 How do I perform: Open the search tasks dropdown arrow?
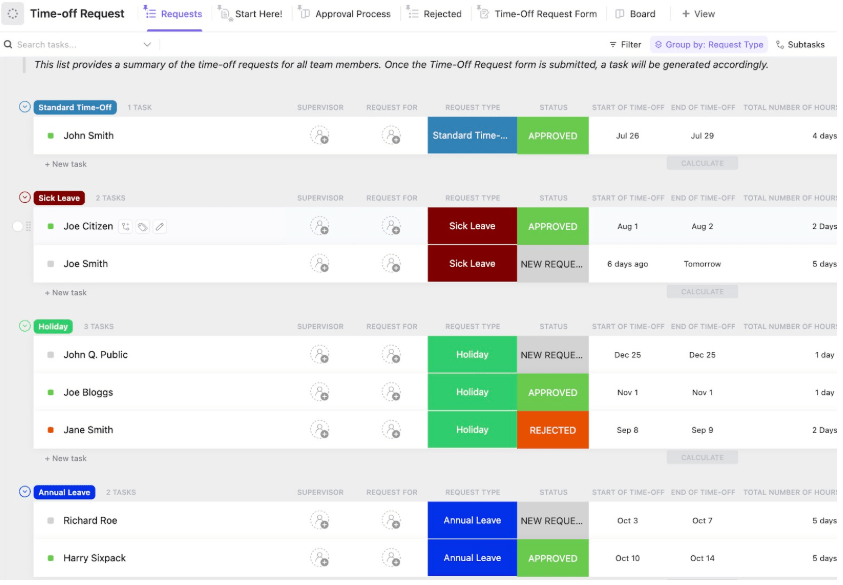148,45
